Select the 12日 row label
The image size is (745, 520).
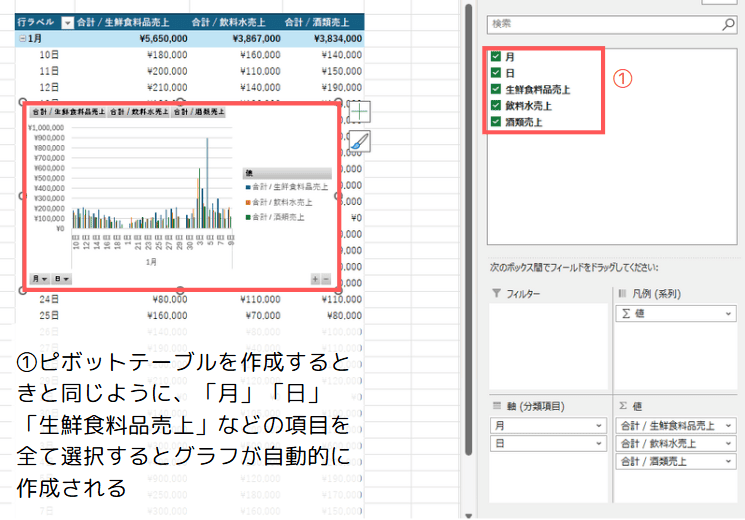(x=49, y=87)
